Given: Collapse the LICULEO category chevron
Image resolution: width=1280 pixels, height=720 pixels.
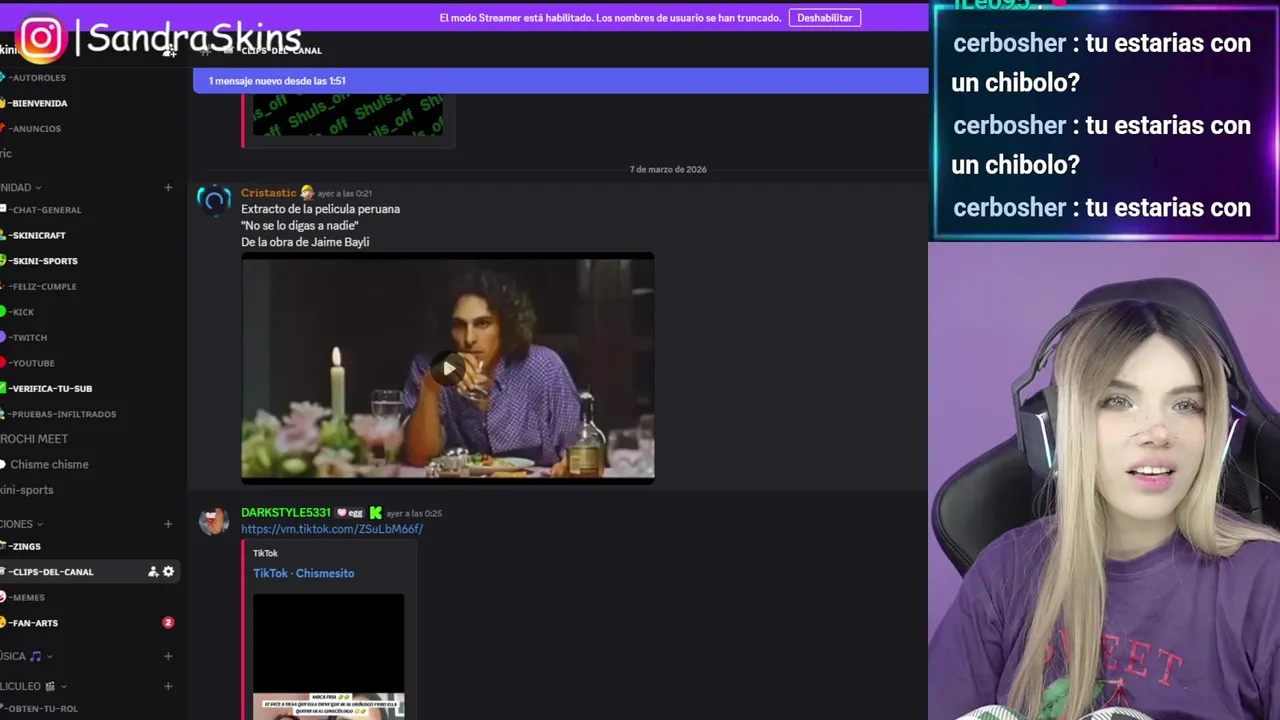Looking at the screenshot, I should pos(64,687).
